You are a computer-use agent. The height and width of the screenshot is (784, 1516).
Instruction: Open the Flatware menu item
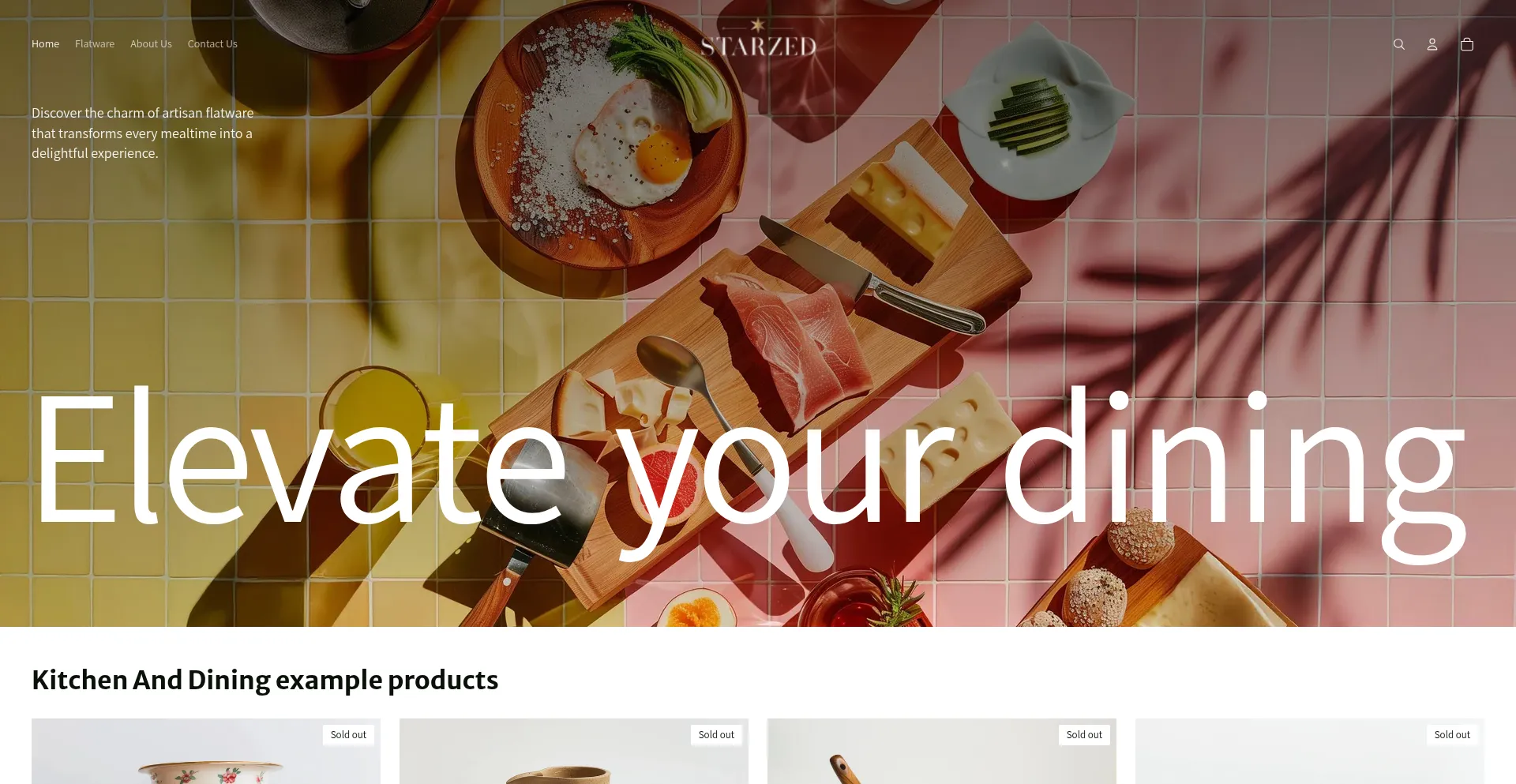click(95, 44)
